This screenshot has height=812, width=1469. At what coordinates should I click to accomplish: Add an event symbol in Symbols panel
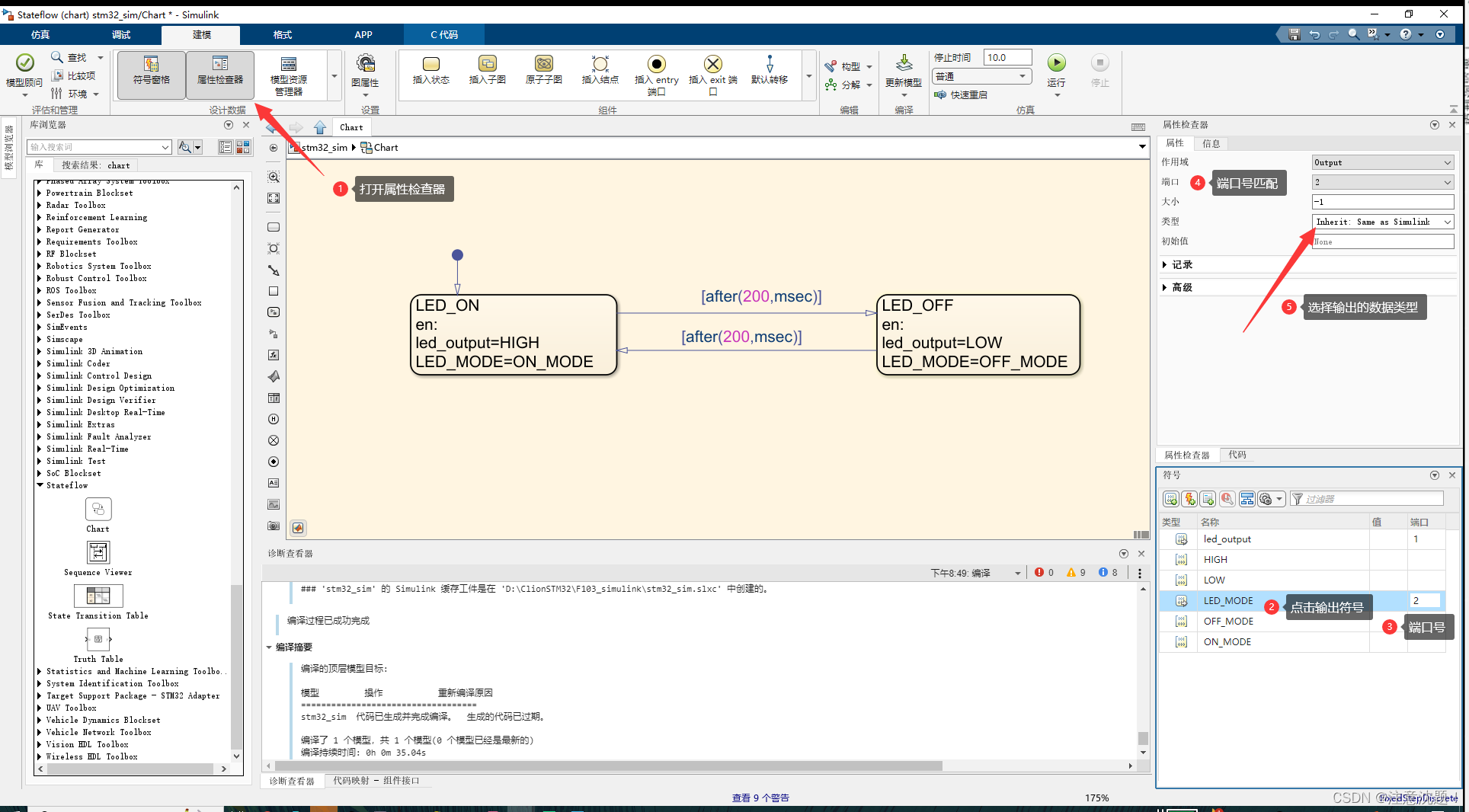[x=1189, y=499]
